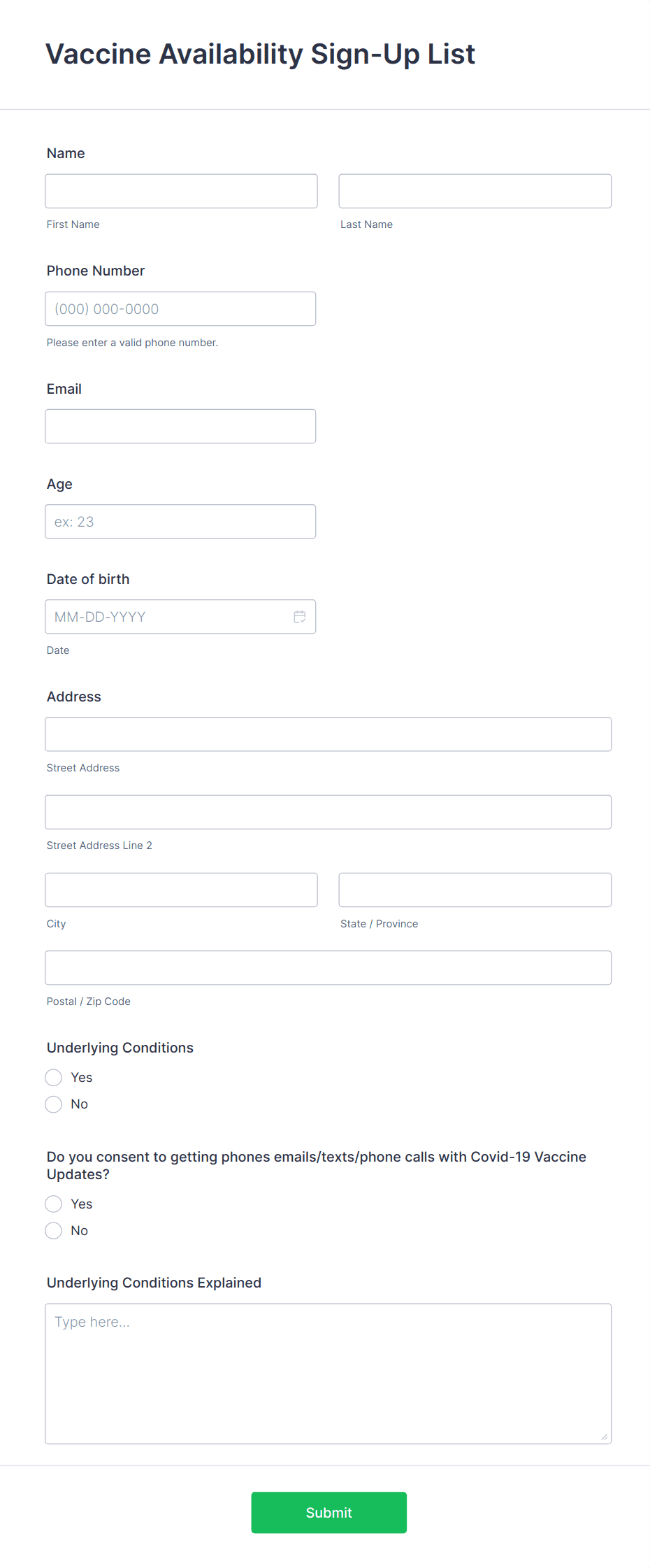The width and height of the screenshot is (650, 1568).
Task: Select No for Underlying Conditions
Action: pos(53,1104)
